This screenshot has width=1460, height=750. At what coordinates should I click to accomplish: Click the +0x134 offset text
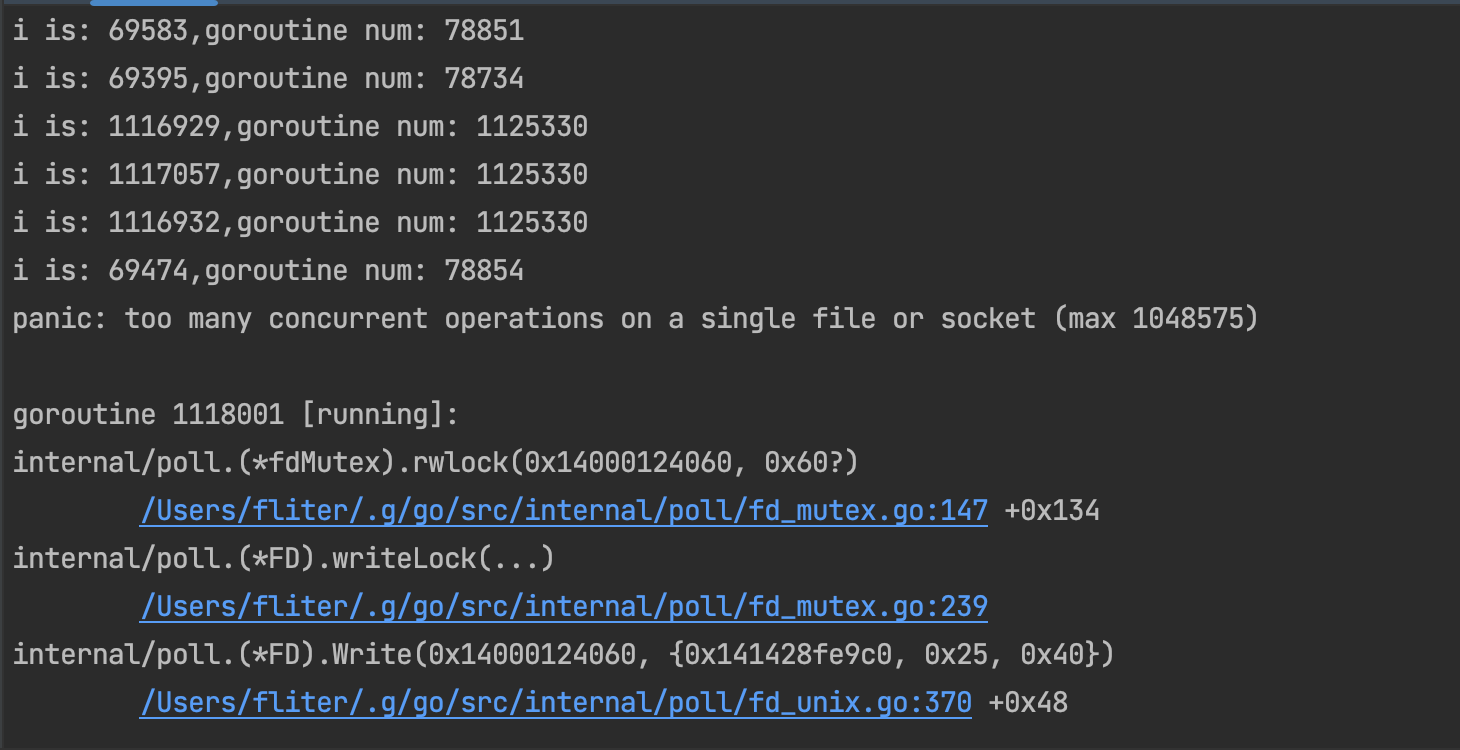click(x=1052, y=511)
